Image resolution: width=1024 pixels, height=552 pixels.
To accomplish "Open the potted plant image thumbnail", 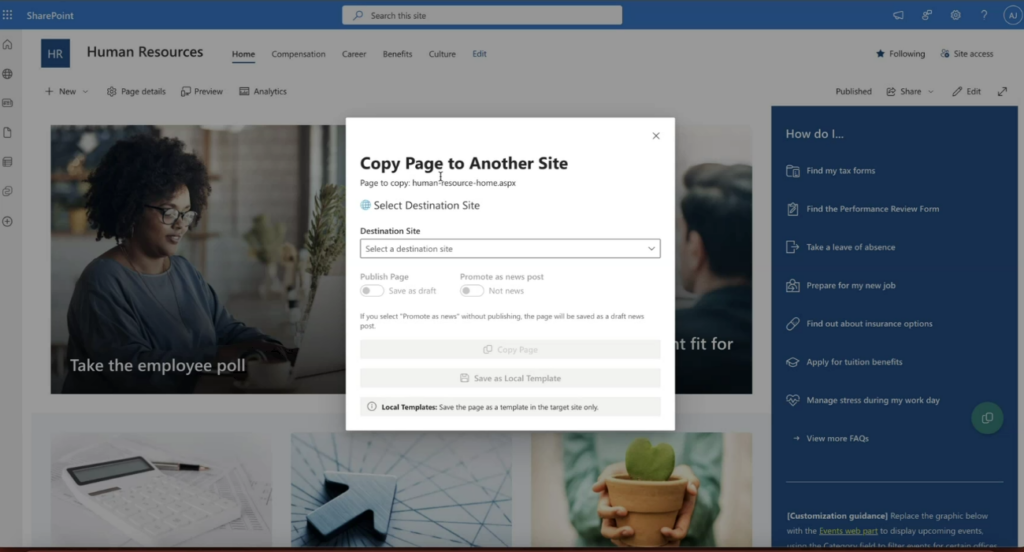I will [641, 489].
